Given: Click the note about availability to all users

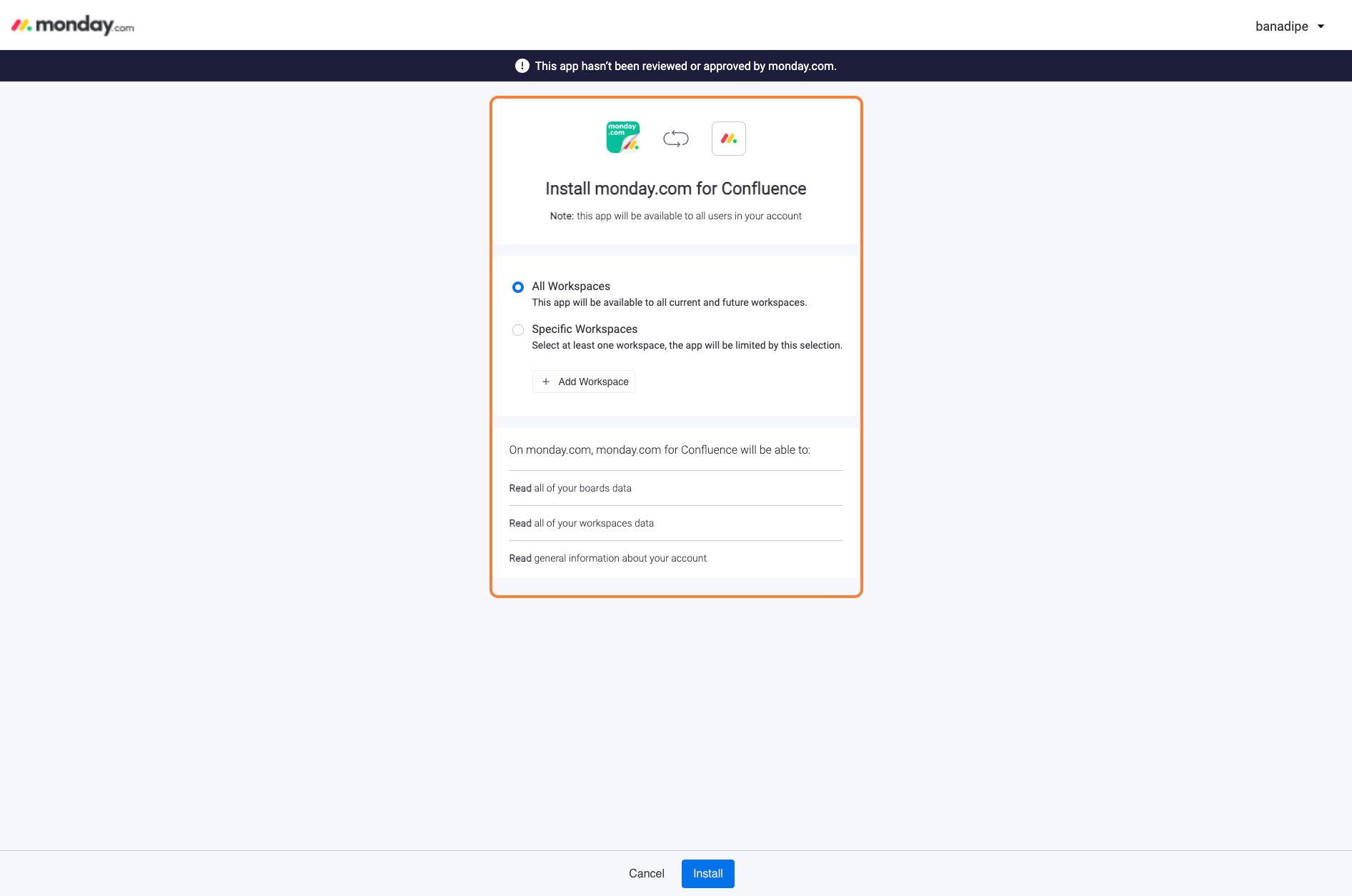Looking at the screenshot, I should click(x=676, y=216).
